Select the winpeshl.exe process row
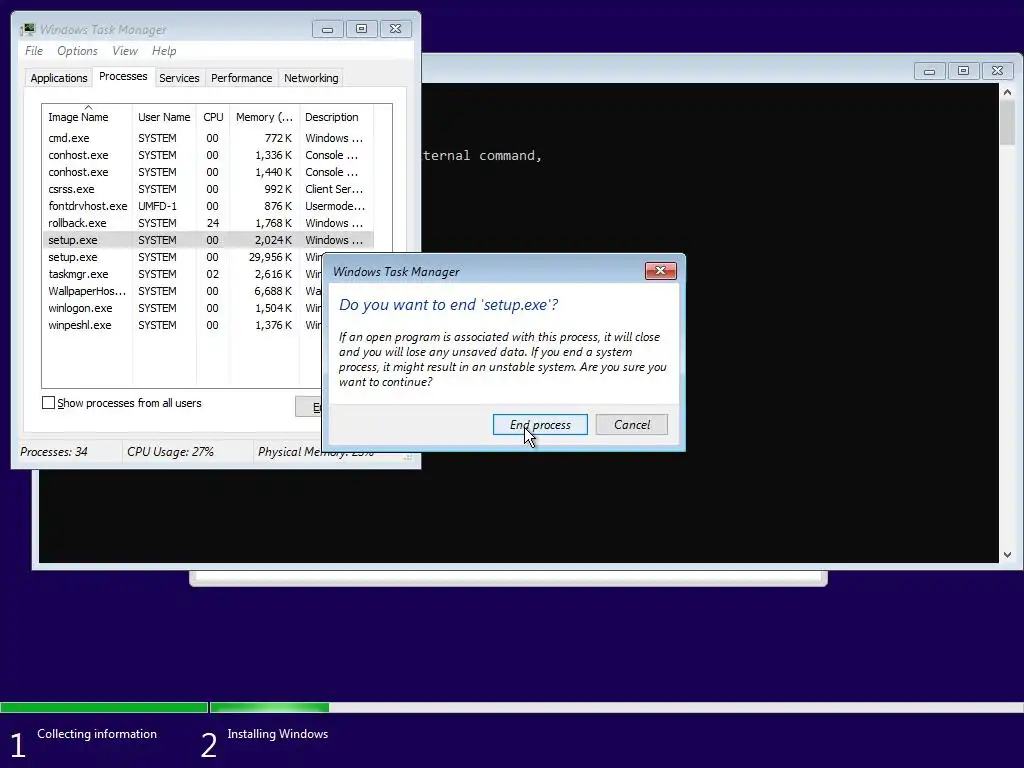The image size is (1024, 768). pyautogui.click(x=183, y=325)
